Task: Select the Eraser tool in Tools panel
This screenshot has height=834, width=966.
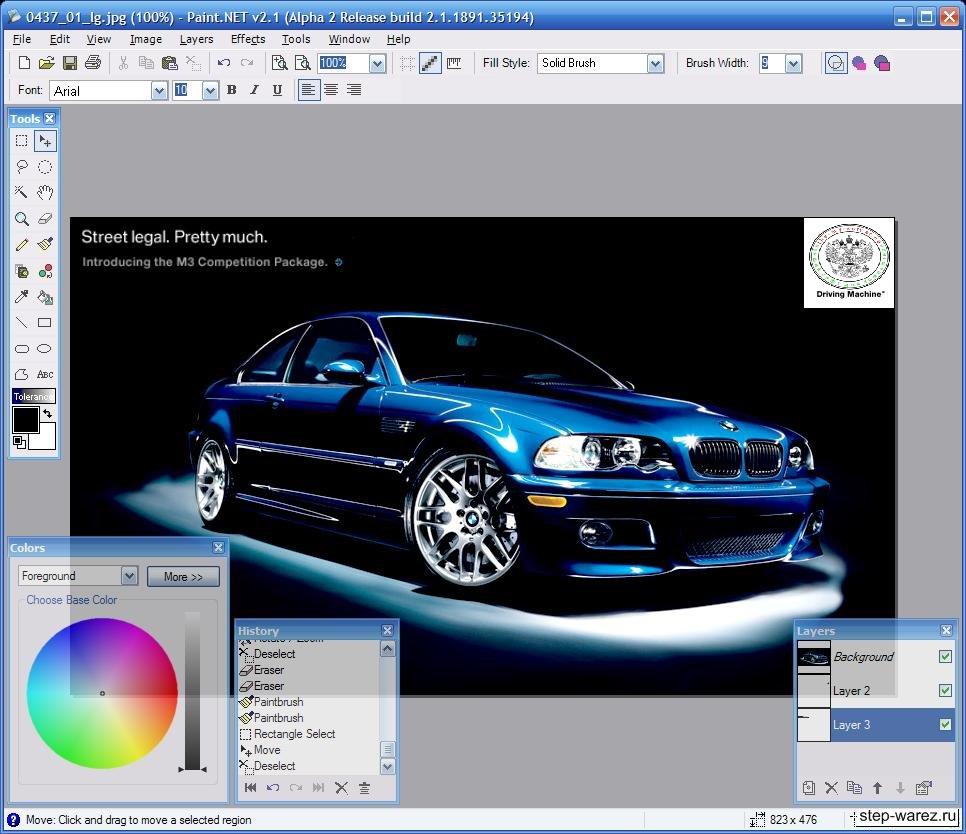Action: coord(45,218)
